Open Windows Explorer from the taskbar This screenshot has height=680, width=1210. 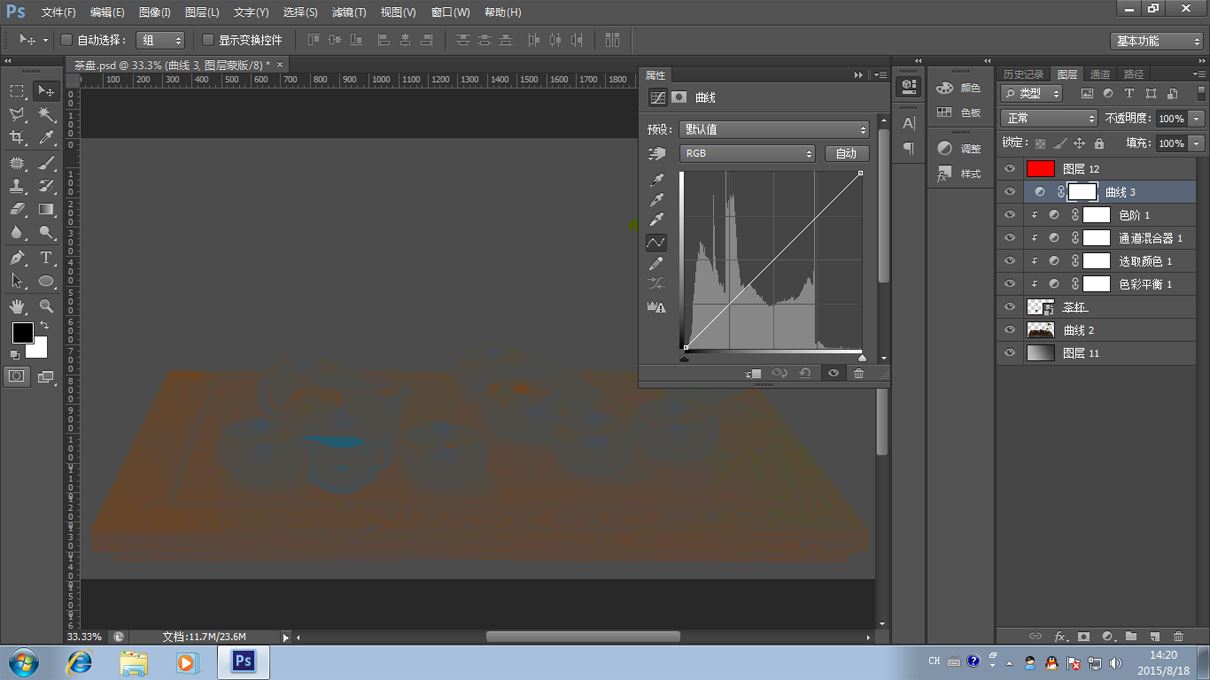click(133, 662)
